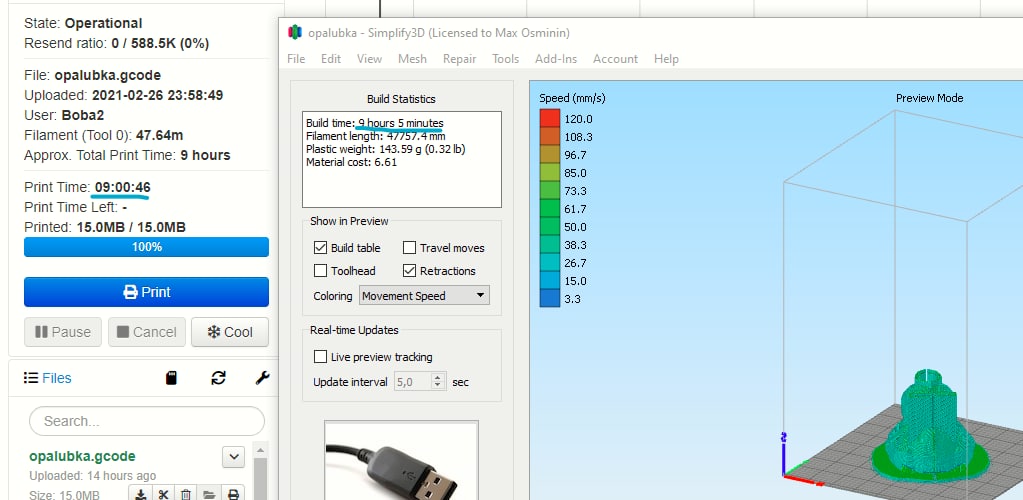Delete opalubka.gcode with the trash icon
Image resolution: width=1023 pixels, height=500 pixels.
click(x=186, y=495)
